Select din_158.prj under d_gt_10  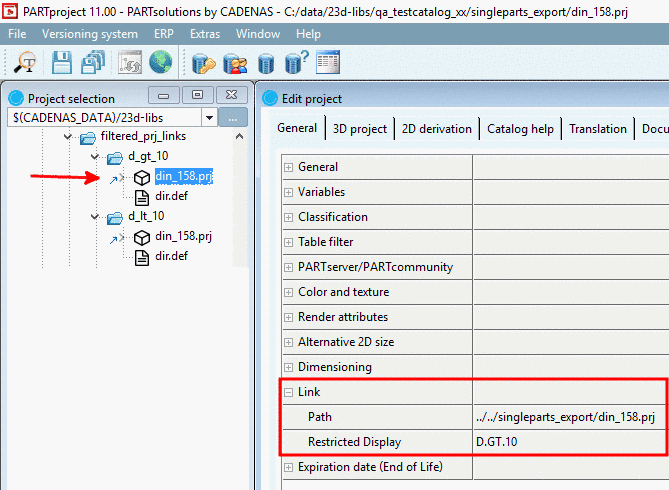coord(184,176)
